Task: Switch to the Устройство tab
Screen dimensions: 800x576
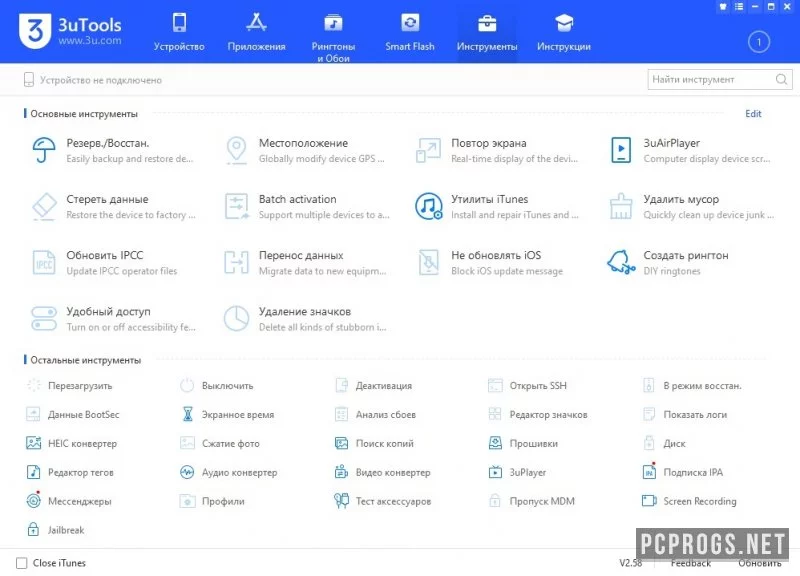Action: [179, 32]
